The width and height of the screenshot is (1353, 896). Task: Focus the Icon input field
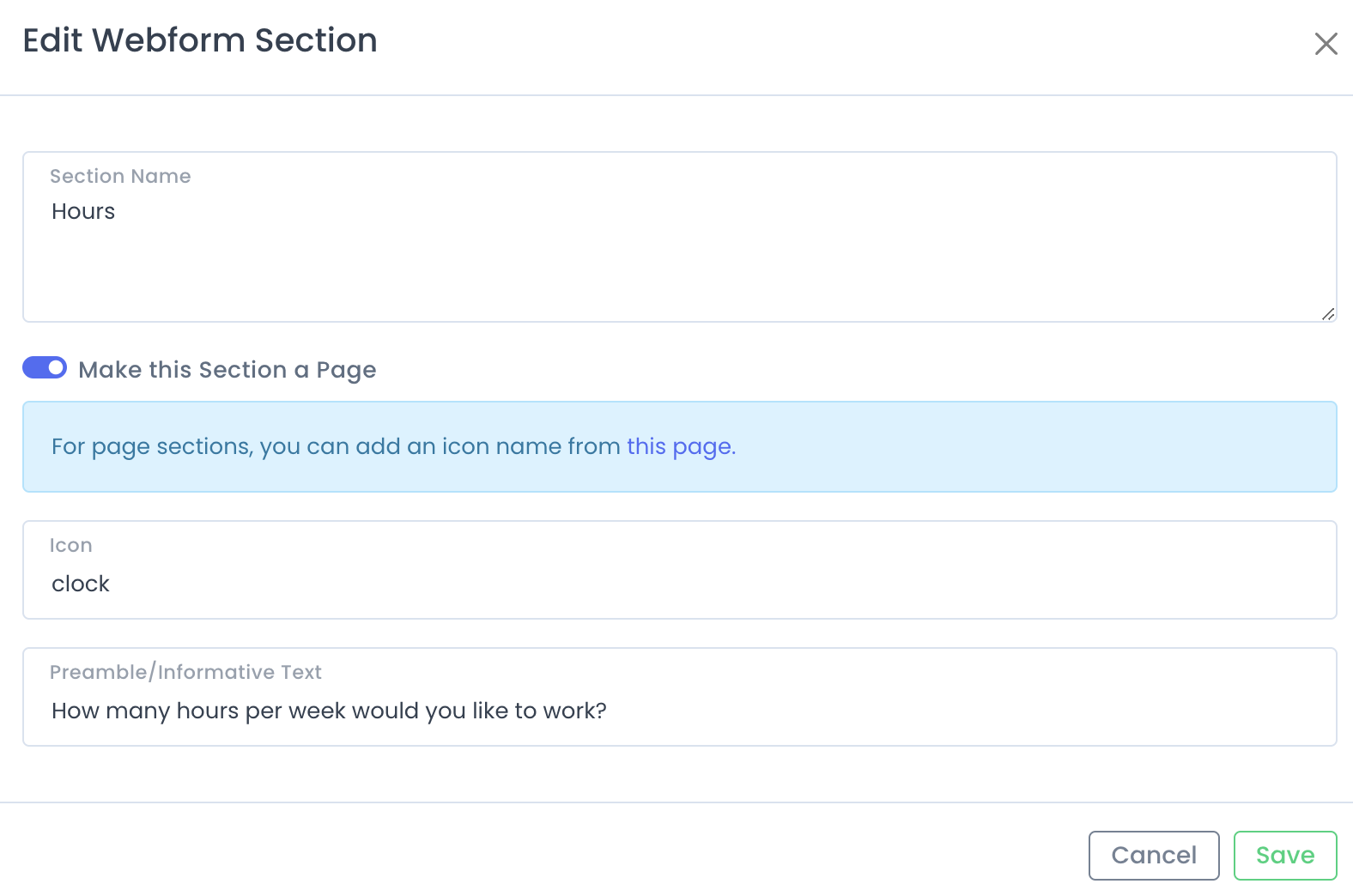pyautogui.click(x=680, y=570)
